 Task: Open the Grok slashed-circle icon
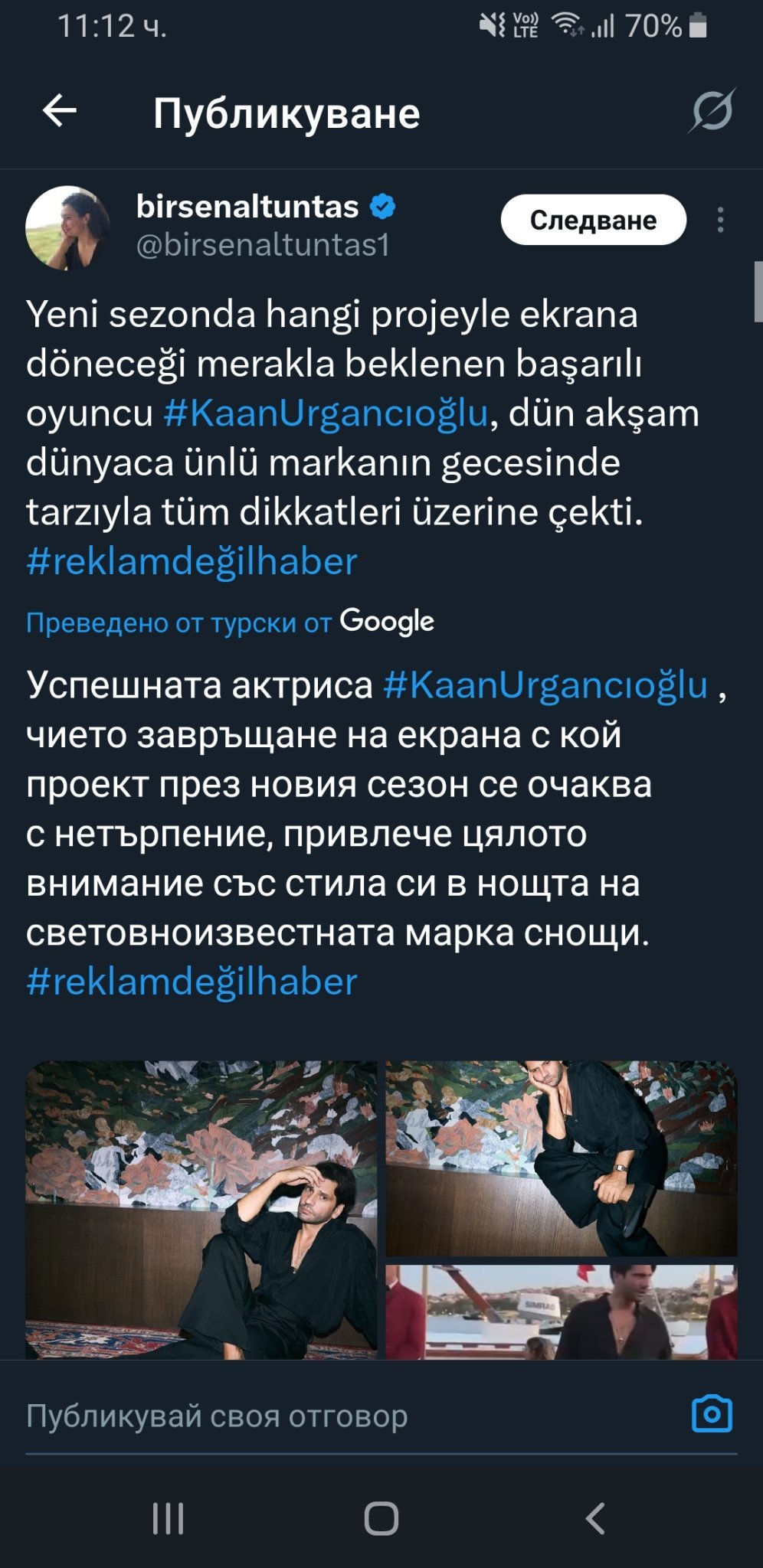click(712, 112)
